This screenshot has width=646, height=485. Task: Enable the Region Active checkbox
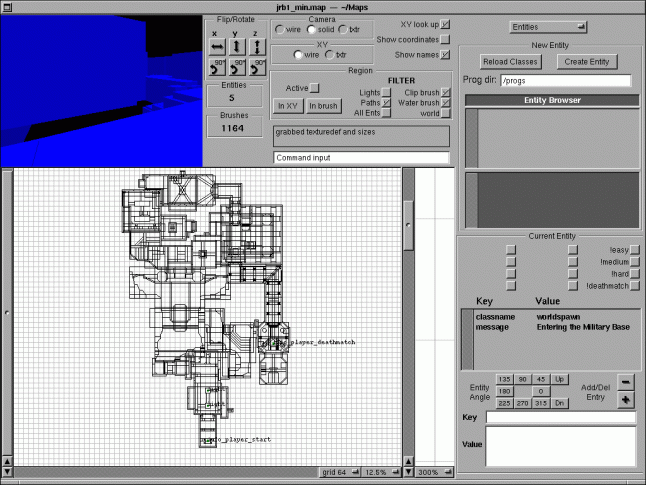[314, 88]
